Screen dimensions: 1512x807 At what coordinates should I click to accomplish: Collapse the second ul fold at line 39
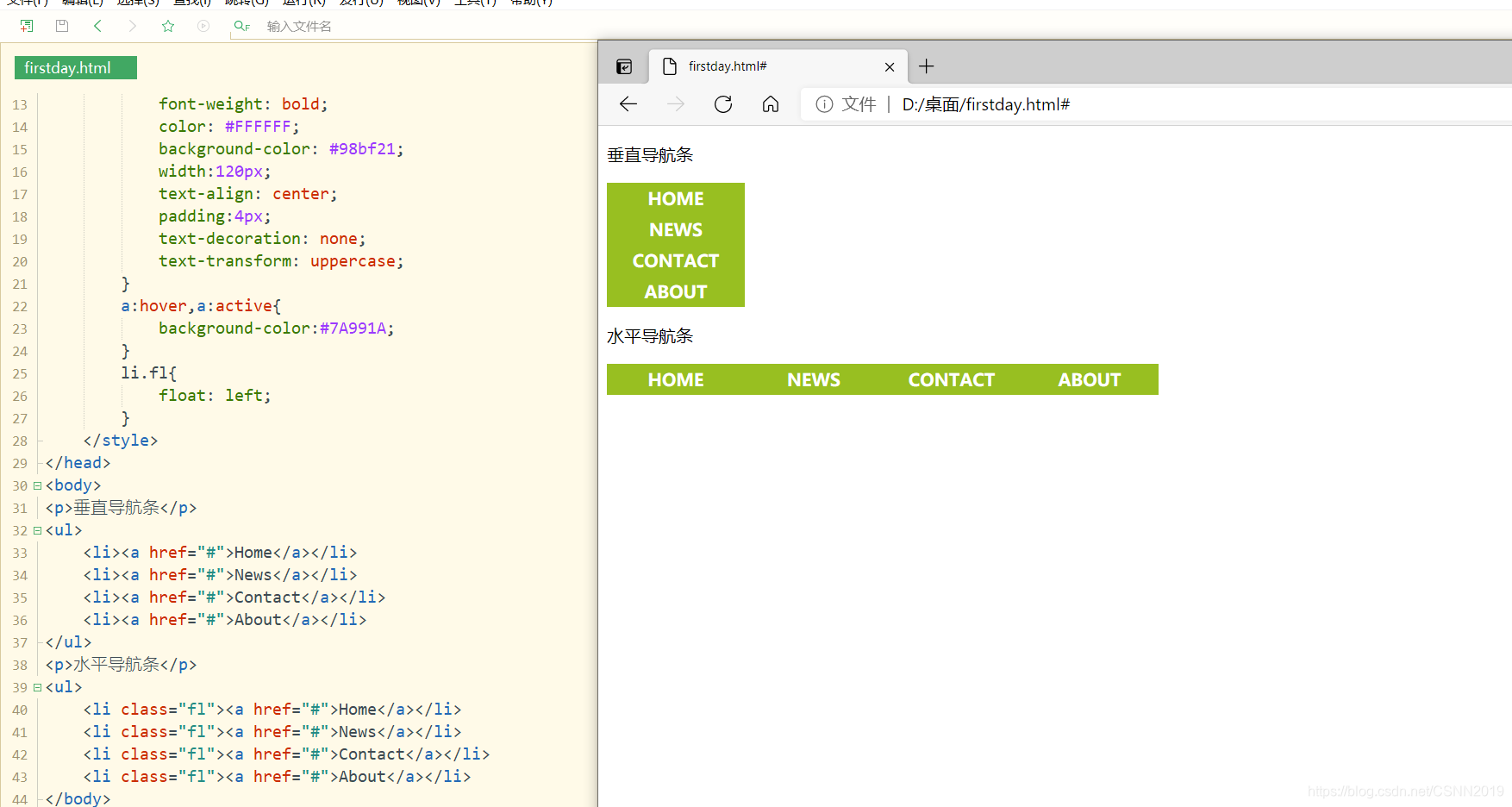point(37,687)
